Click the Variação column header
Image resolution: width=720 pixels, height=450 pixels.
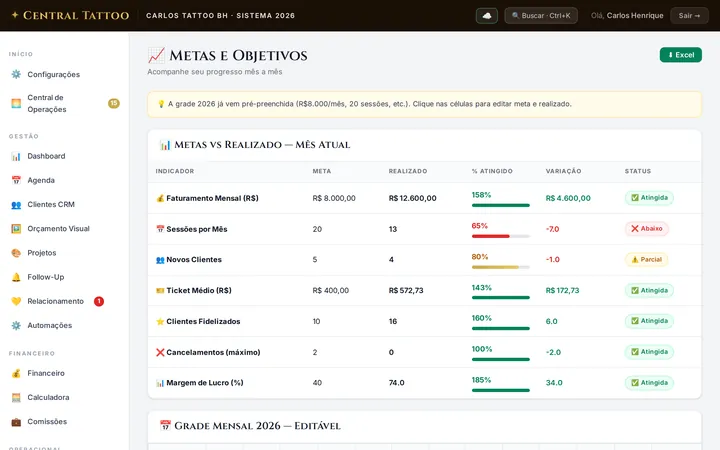click(563, 171)
